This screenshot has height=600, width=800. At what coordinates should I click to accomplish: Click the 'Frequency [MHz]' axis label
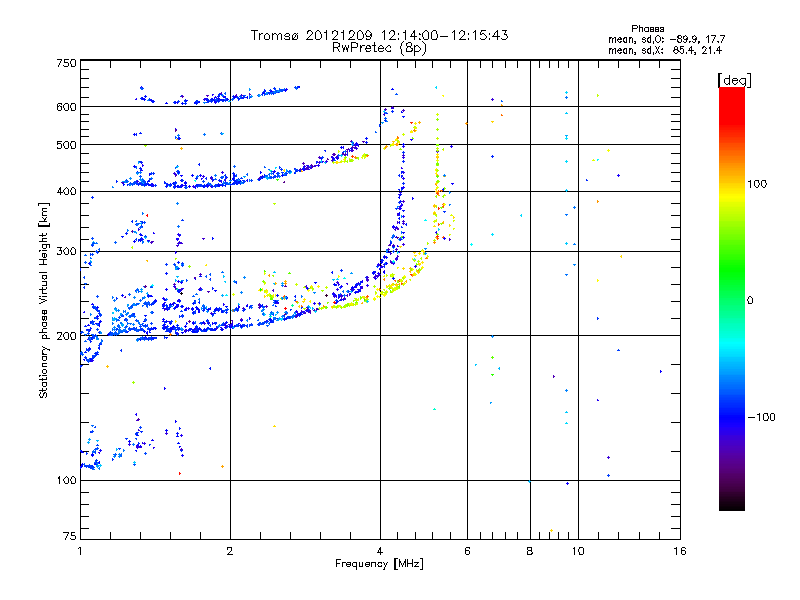(379, 564)
